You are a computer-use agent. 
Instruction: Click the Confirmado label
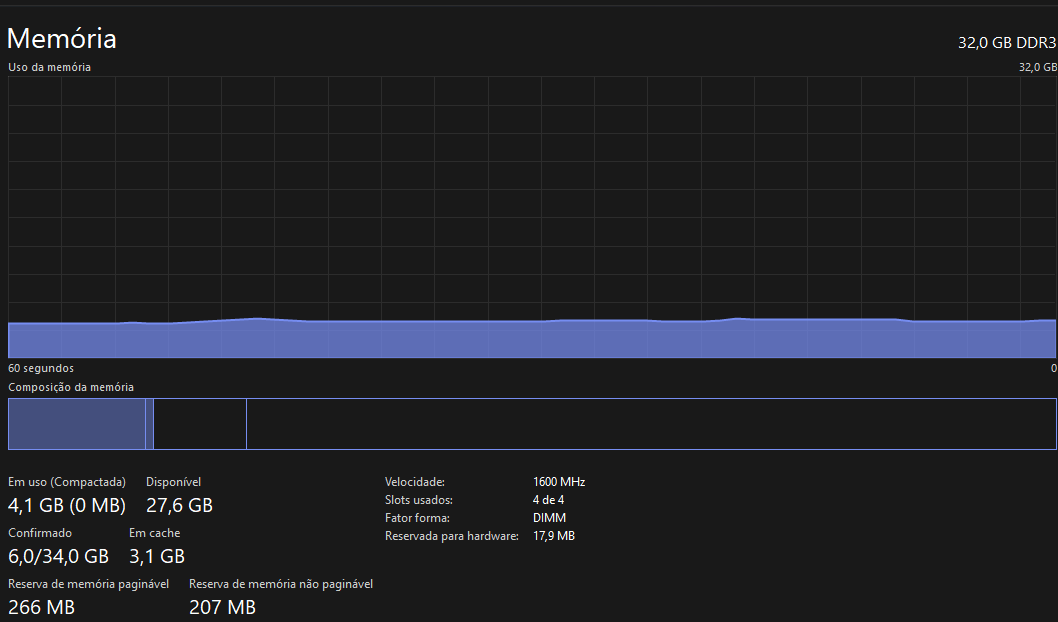[40, 533]
